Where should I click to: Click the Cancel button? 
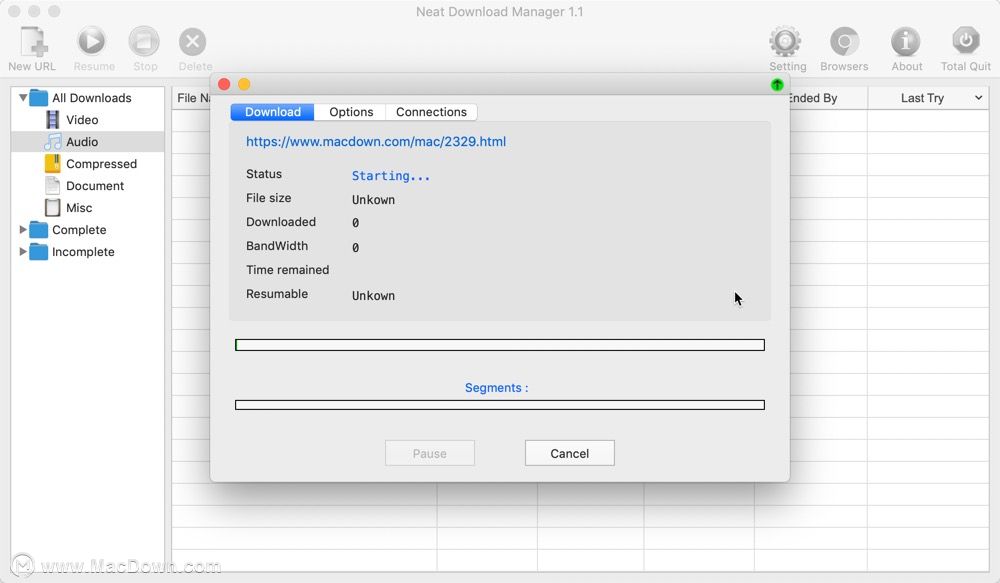pos(570,453)
